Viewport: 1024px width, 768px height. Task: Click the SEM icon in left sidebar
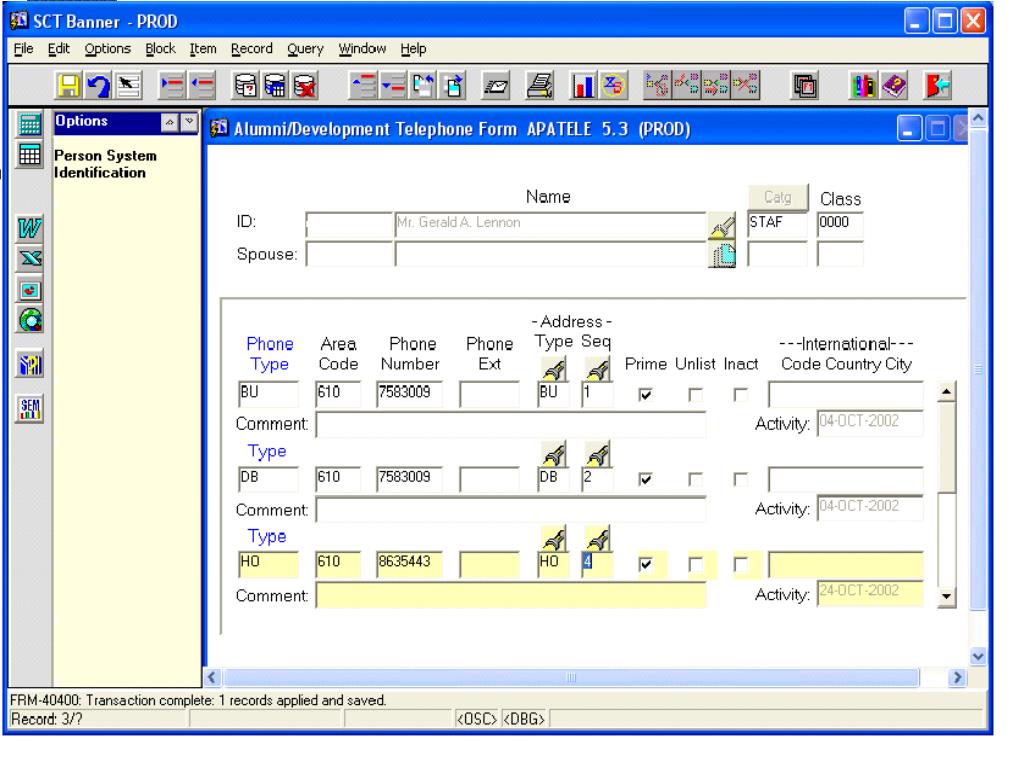click(29, 409)
